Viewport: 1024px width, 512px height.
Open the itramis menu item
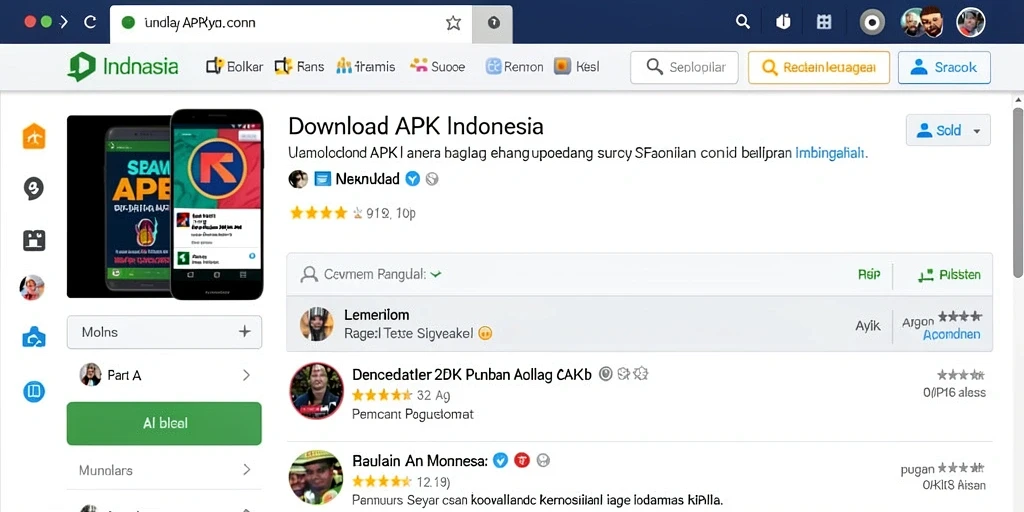pyautogui.click(x=366, y=67)
